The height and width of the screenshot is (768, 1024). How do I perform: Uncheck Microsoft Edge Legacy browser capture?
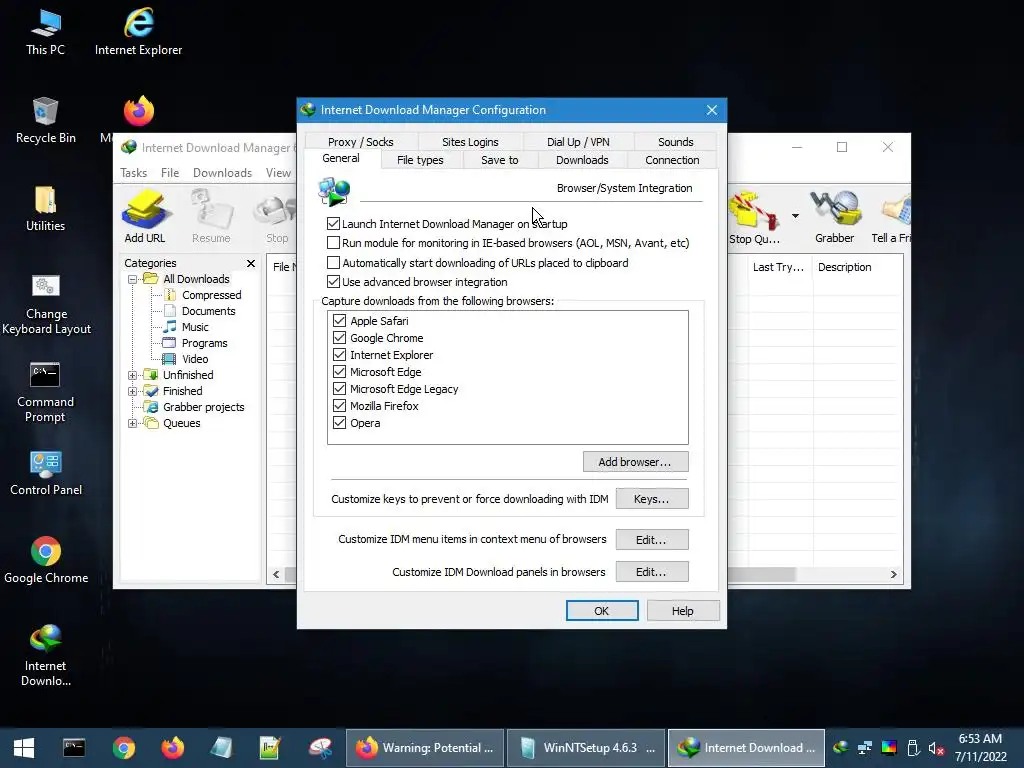pos(339,389)
